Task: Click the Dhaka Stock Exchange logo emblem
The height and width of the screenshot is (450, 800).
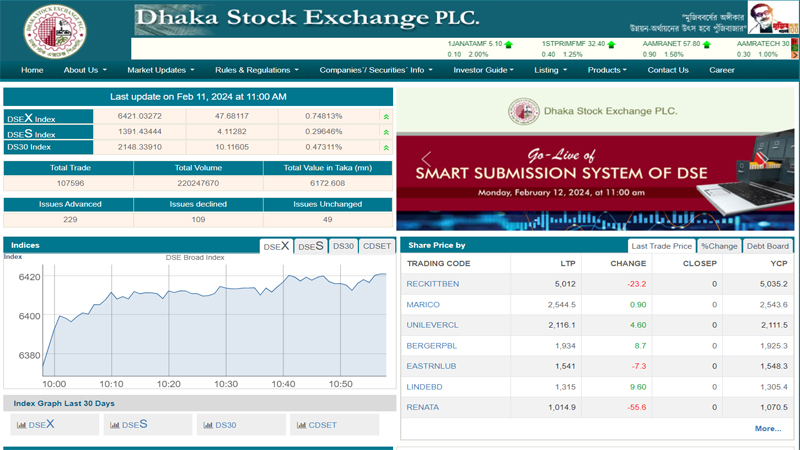Action: 54,31
